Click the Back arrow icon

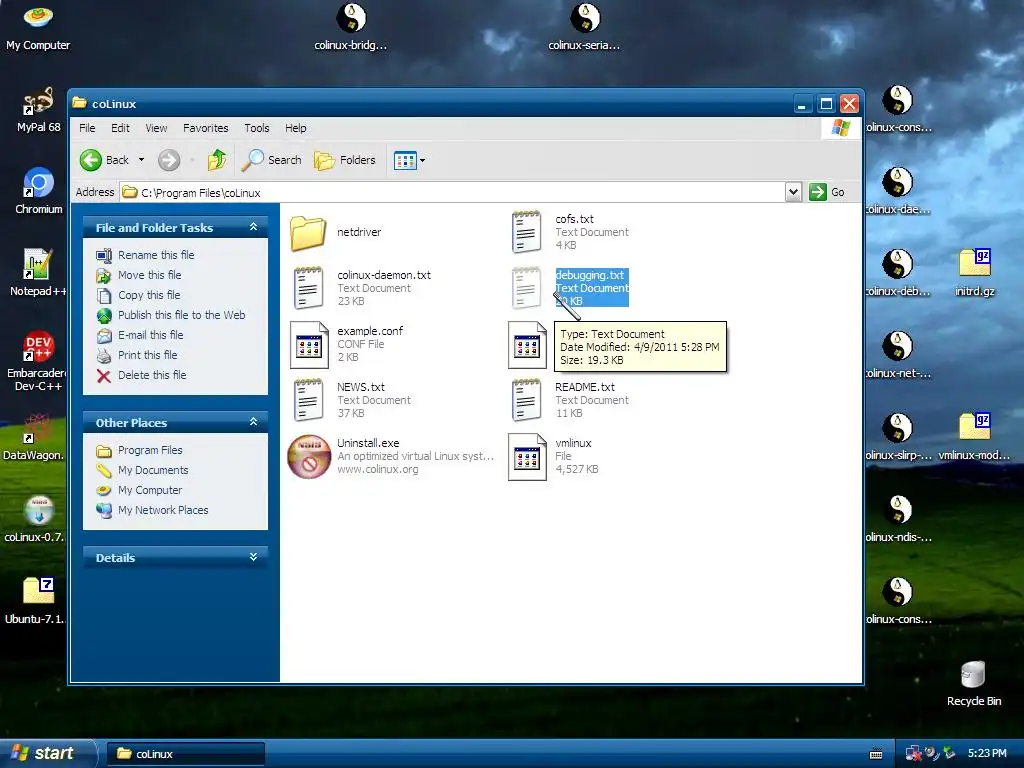tap(91, 160)
